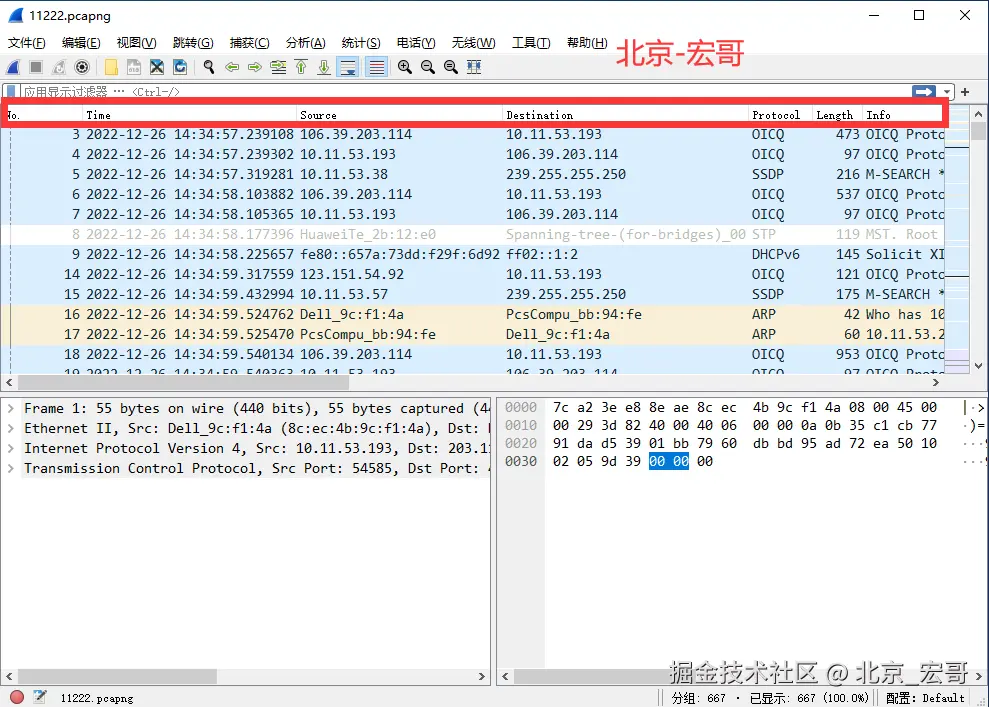Select packet 9 DHCPv6 row
Screen dimensions: 989x707
pyautogui.click(x=473, y=254)
